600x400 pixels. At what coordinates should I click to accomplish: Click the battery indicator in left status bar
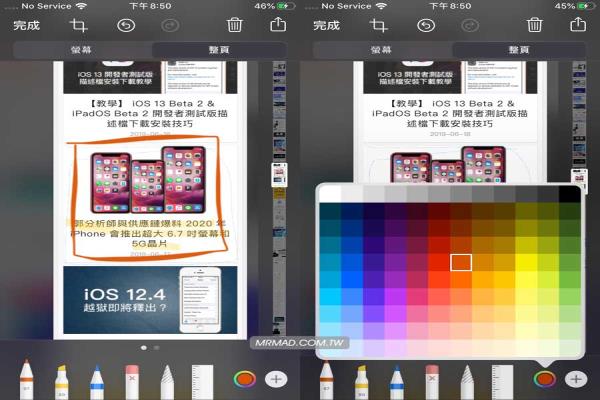(286, 6)
